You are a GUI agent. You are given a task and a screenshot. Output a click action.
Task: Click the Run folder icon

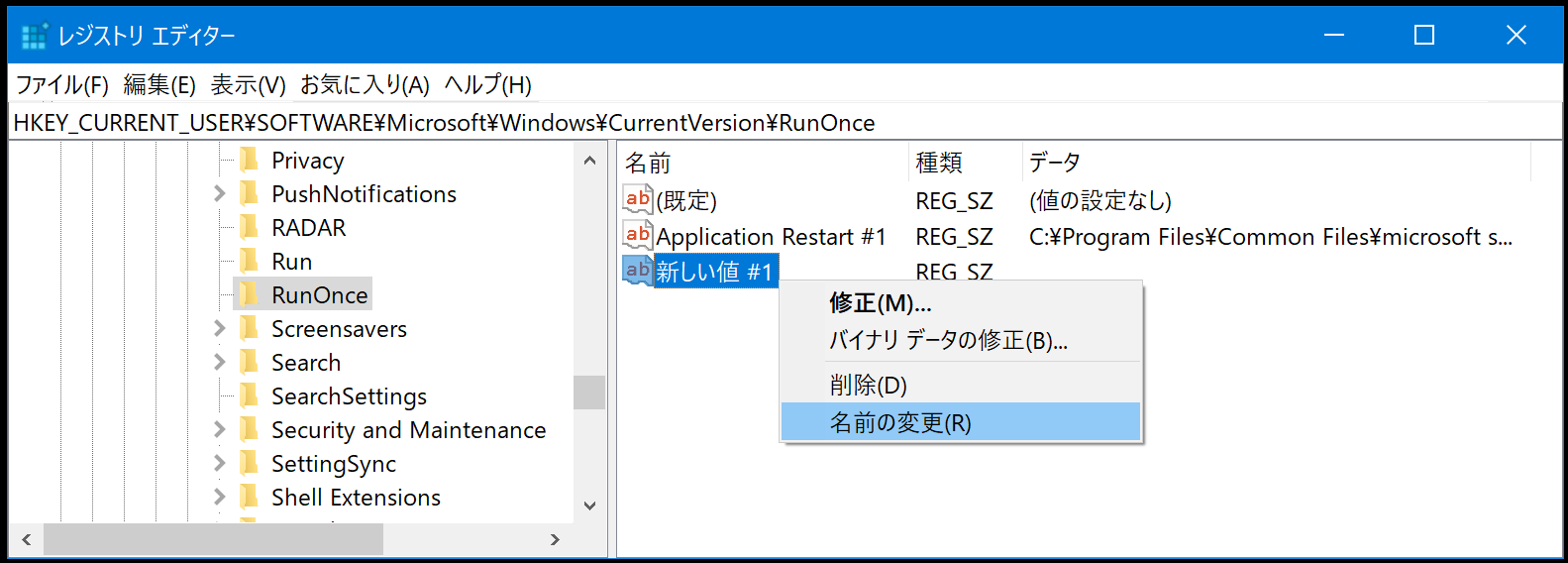click(250, 261)
